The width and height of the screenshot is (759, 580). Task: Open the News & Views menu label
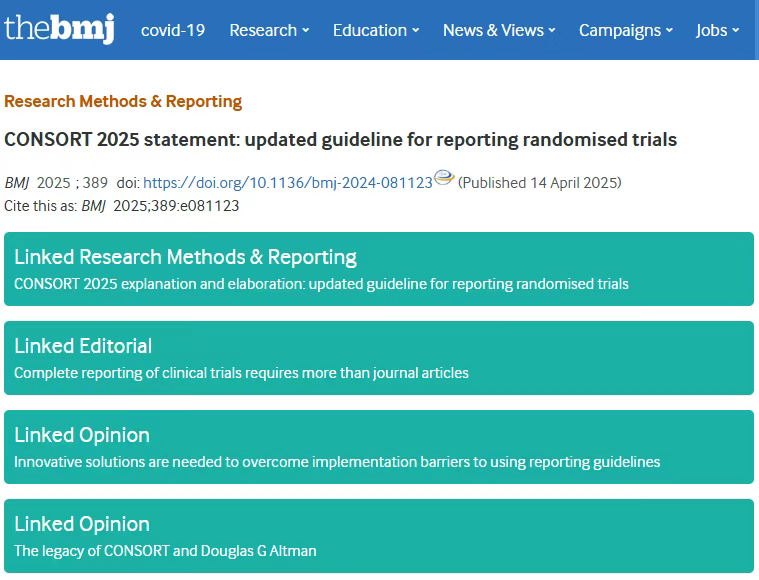(x=493, y=30)
